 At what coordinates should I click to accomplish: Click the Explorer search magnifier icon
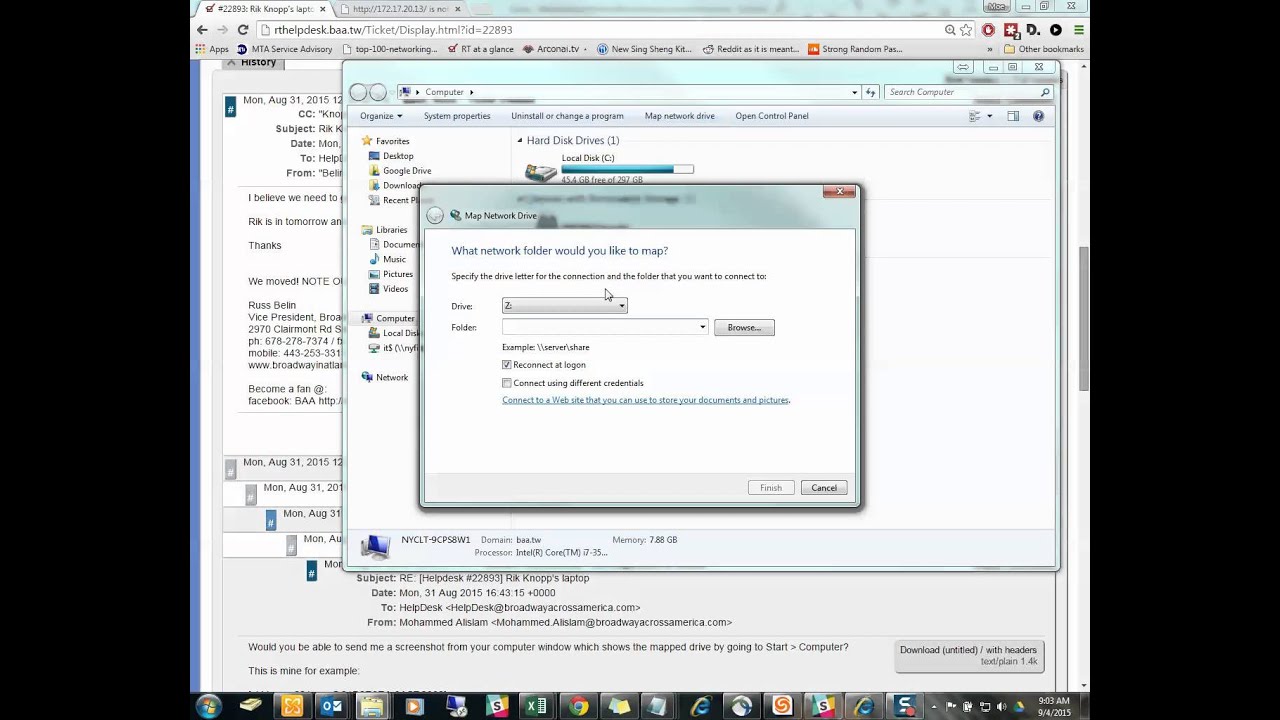(1045, 92)
